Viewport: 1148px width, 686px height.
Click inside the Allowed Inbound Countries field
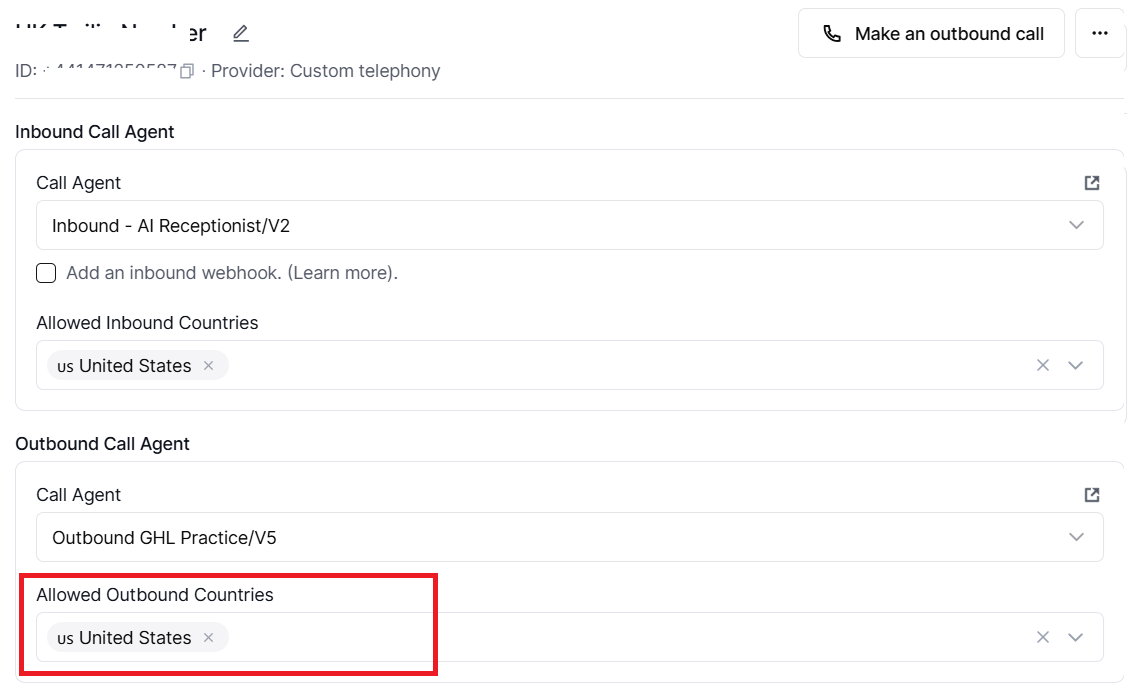click(x=620, y=366)
